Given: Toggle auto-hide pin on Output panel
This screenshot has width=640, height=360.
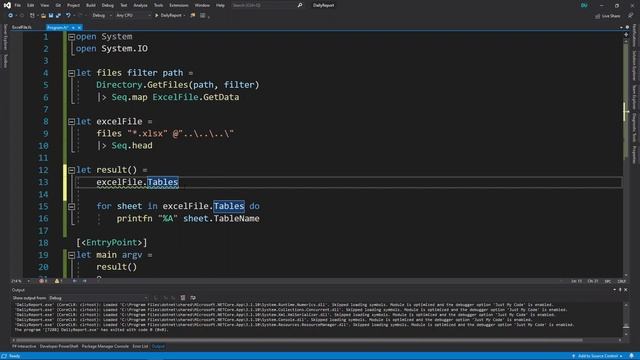Looking at the screenshot, I should [x=620, y=290].
